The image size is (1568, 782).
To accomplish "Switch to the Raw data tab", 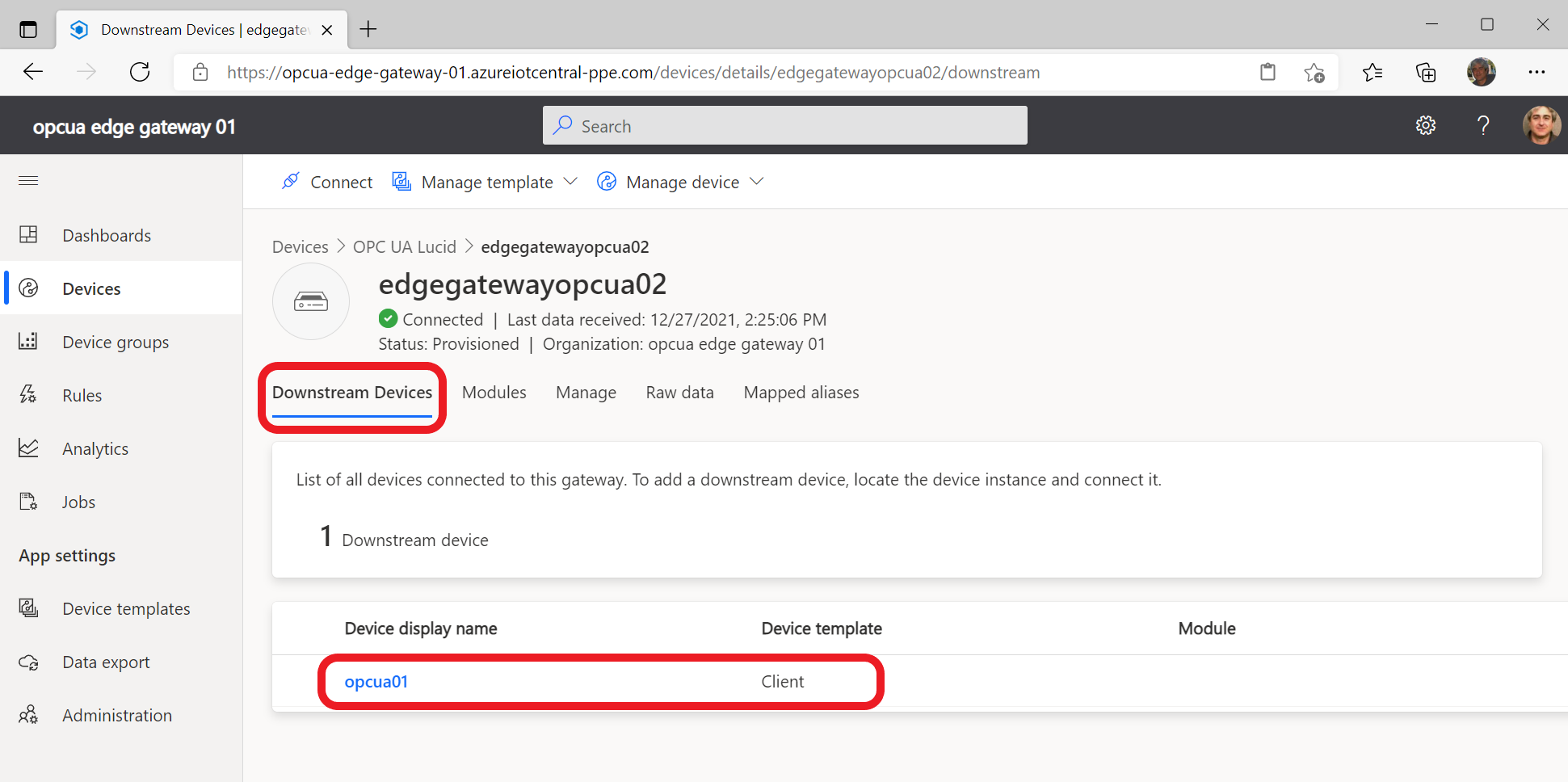I will [680, 393].
